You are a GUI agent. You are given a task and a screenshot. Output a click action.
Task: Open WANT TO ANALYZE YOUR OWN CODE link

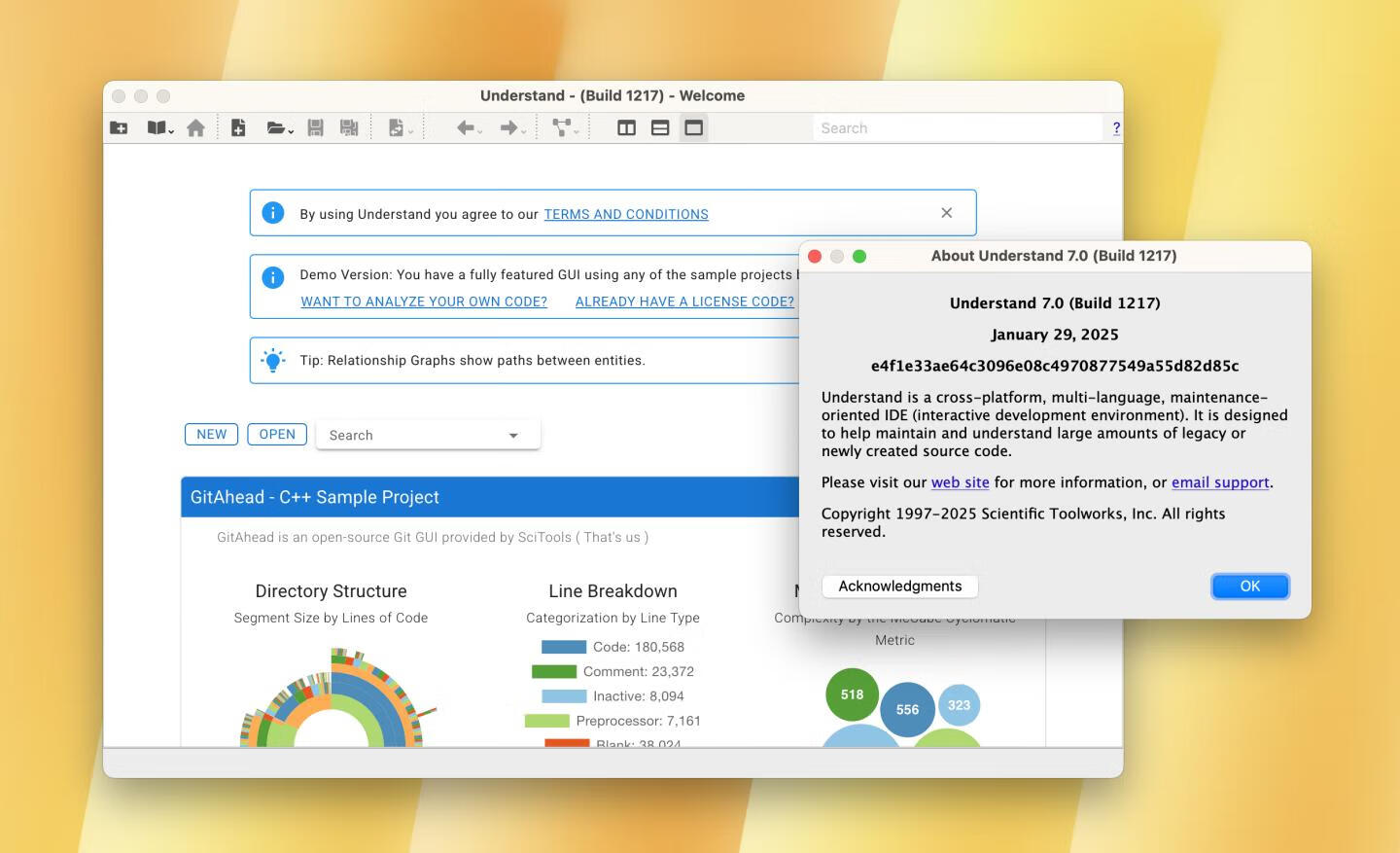424,302
